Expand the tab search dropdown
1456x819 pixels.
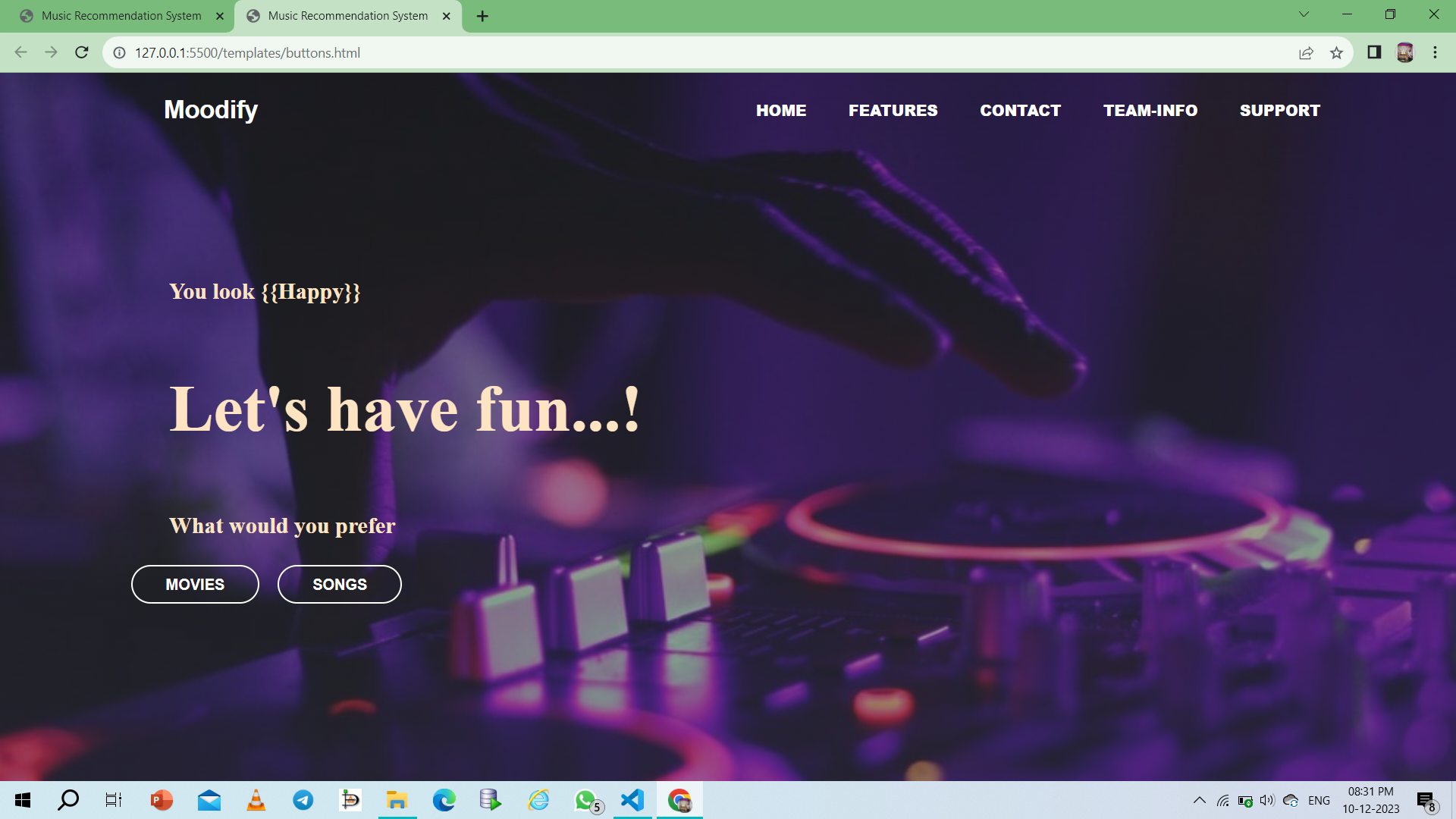(1304, 14)
